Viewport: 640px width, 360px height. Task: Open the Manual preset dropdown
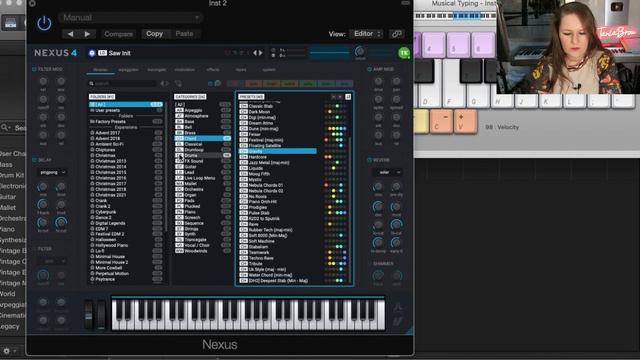(131, 18)
